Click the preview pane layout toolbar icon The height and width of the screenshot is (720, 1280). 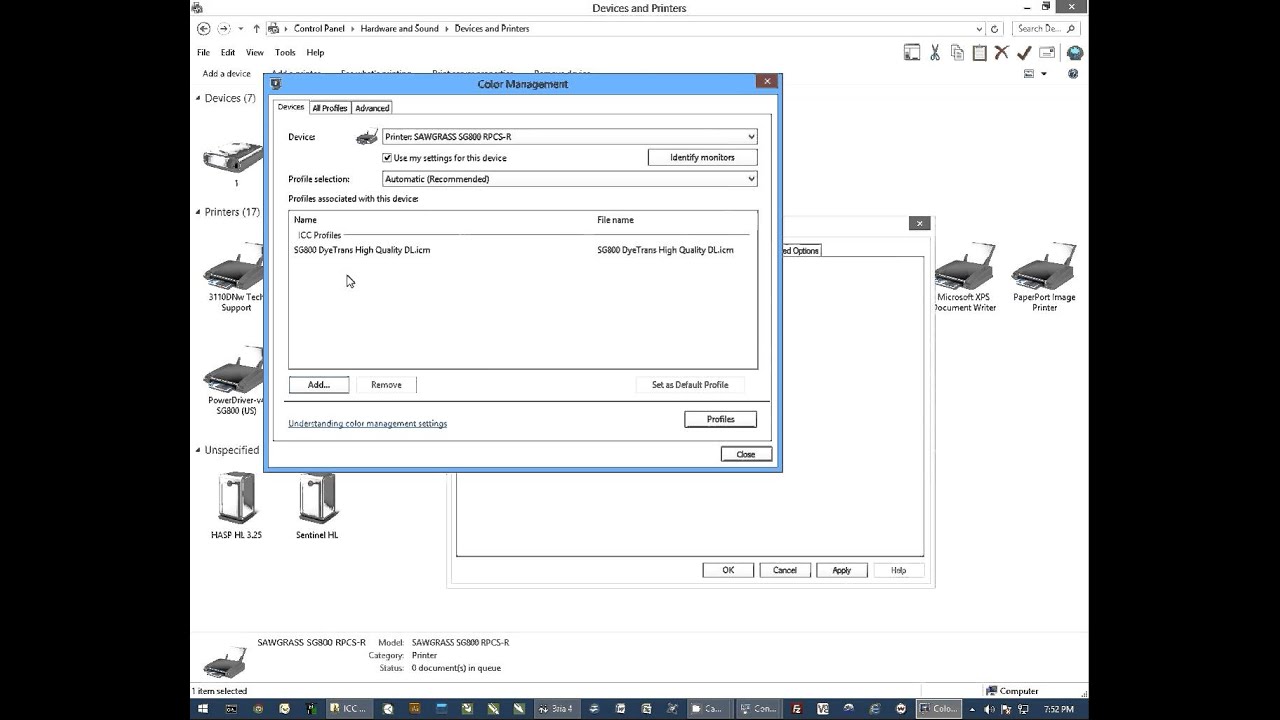coord(912,53)
